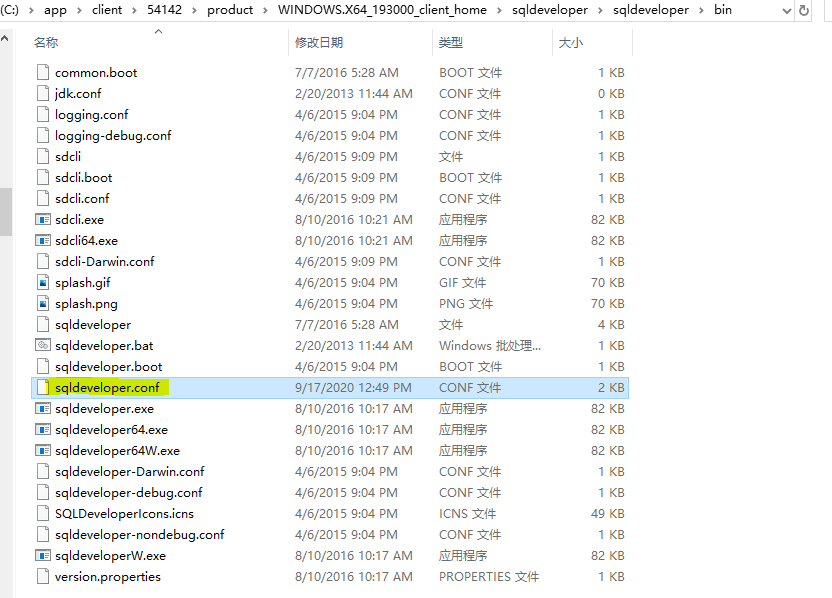The height and width of the screenshot is (598, 832).
Task: Select the version.properties file name
Action: tap(108, 577)
